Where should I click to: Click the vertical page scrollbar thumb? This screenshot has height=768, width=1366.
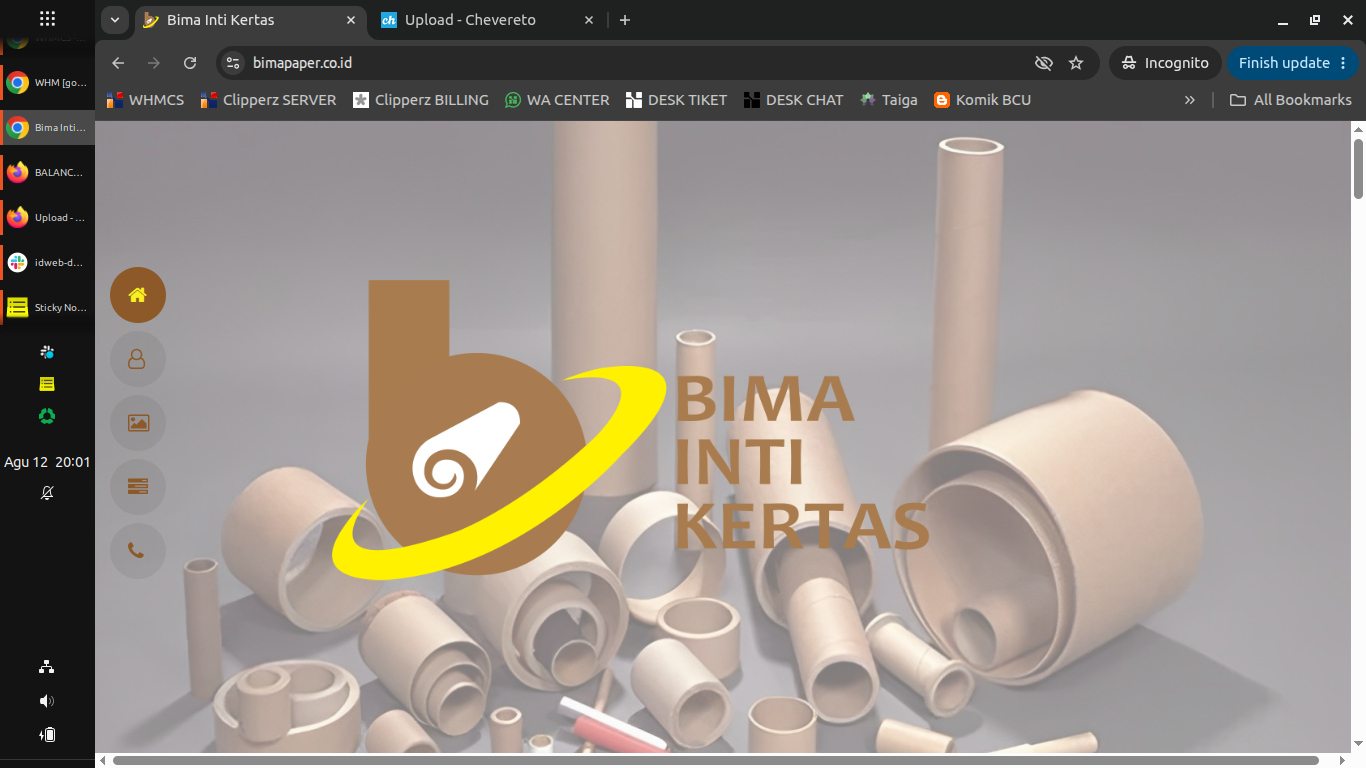pyautogui.click(x=1358, y=169)
